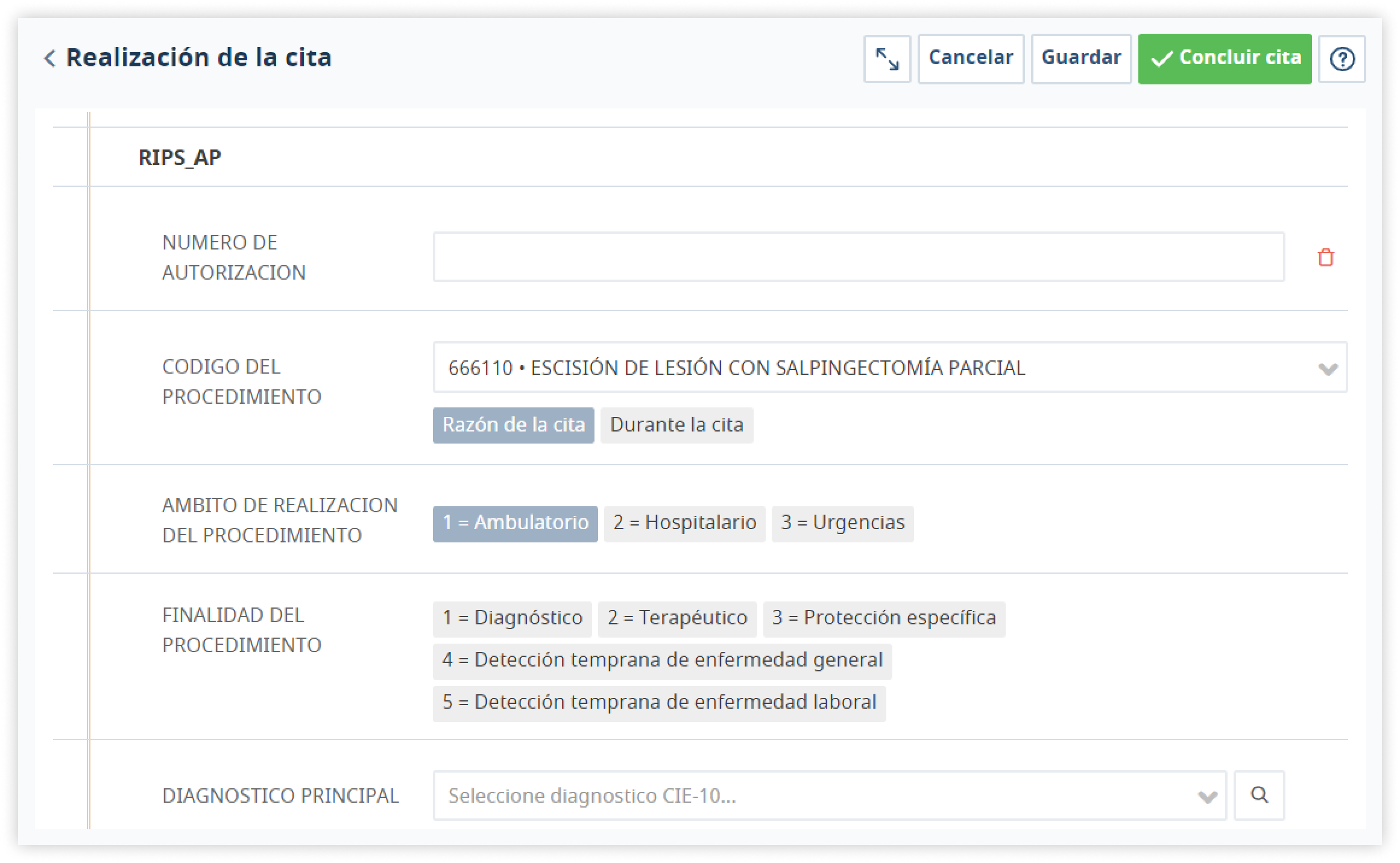The height and width of the screenshot is (863, 1400).
Task: Click the RIPS_AP section heading
Action: pyautogui.click(x=180, y=157)
